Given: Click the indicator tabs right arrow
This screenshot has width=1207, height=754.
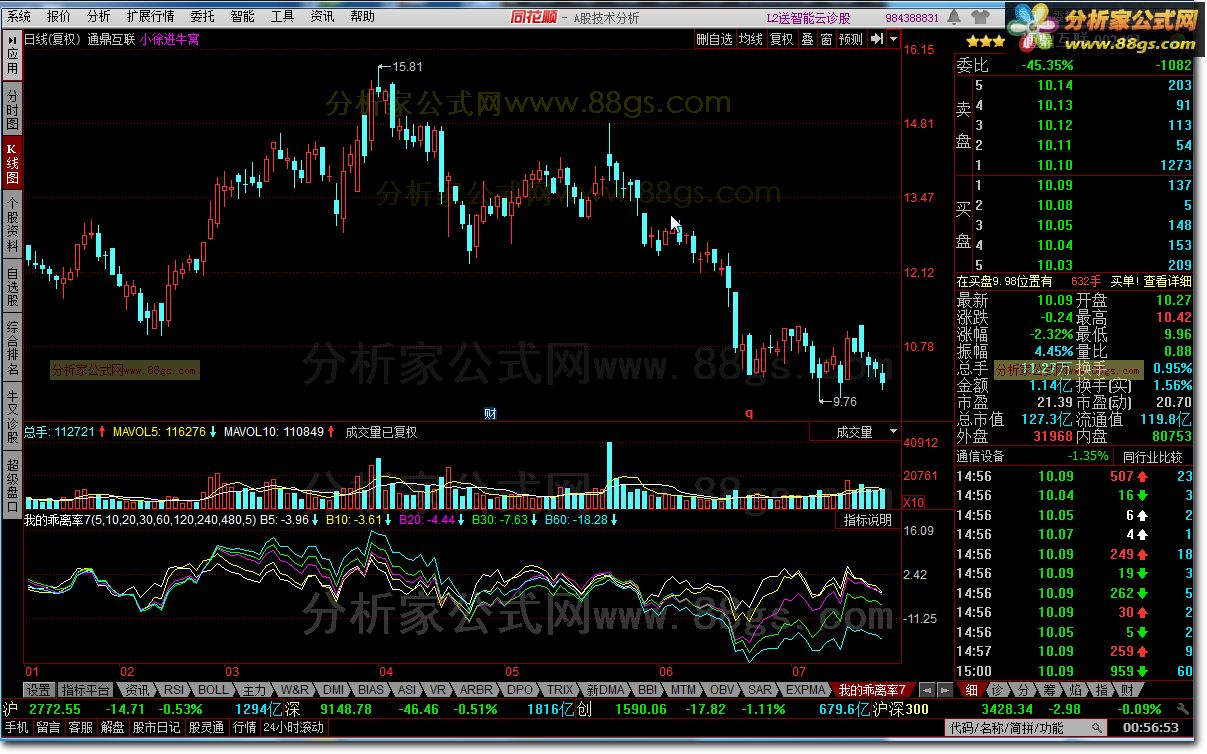Looking at the screenshot, I should pos(943,690).
